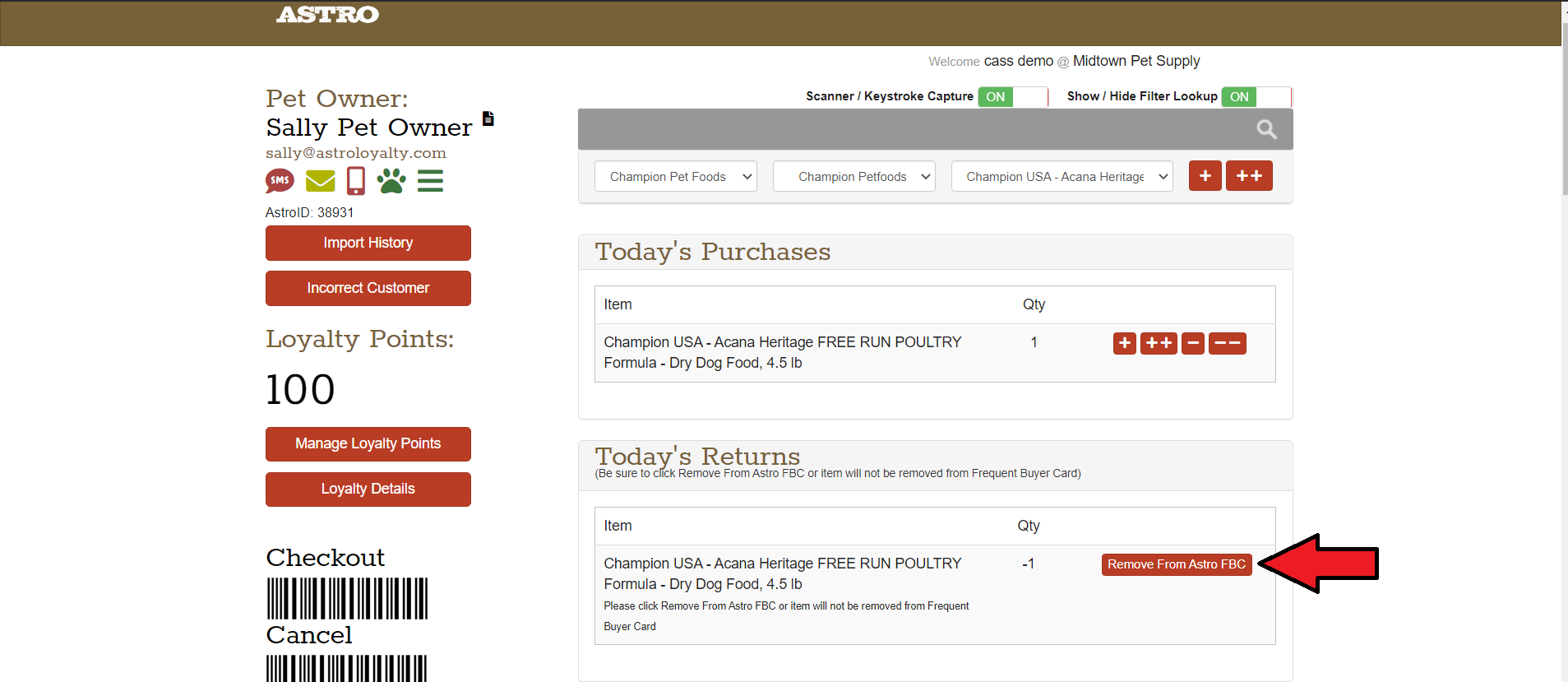Select the purchased Acana Heritage item text
This screenshot has width=1568, height=682.
(783, 352)
